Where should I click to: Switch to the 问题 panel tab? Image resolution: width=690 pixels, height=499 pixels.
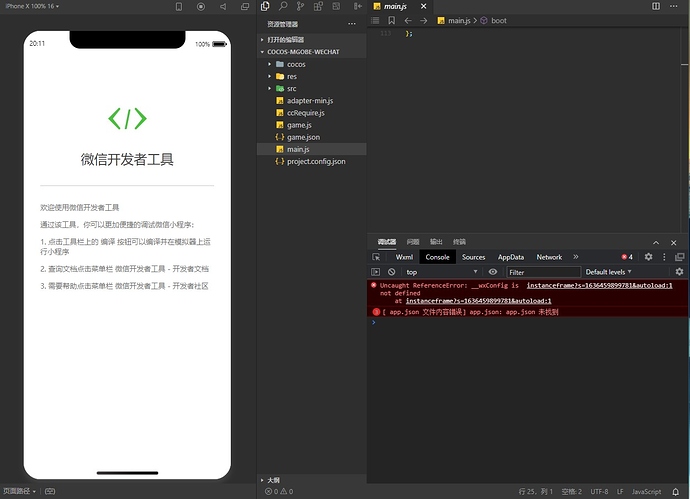coord(413,242)
